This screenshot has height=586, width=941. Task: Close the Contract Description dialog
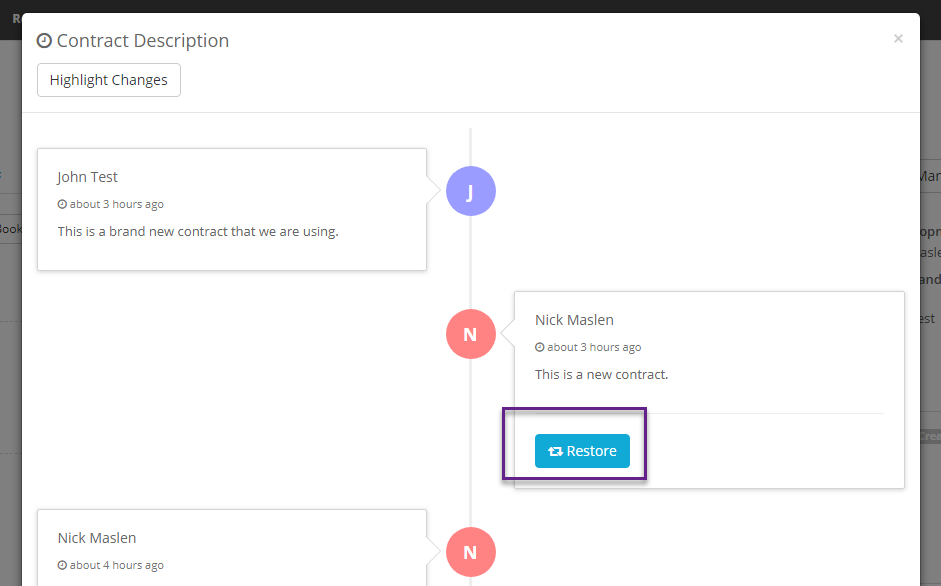pyautogui.click(x=898, y=39)
